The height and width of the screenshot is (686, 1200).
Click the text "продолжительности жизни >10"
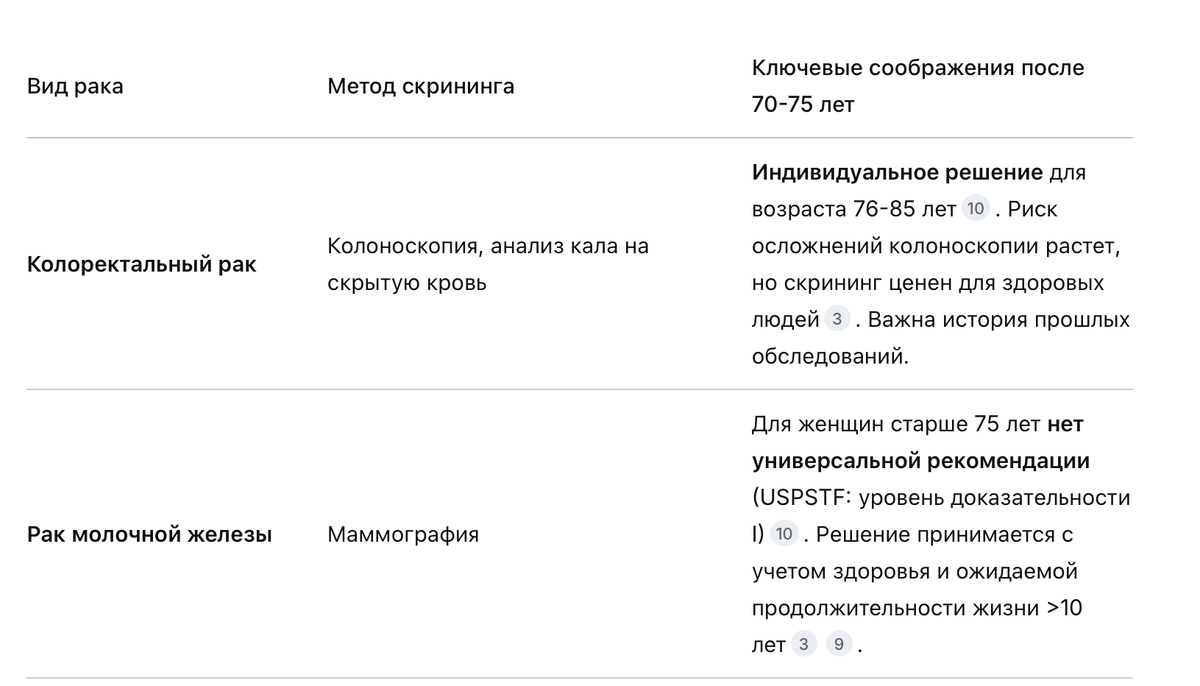click(916, 608)
